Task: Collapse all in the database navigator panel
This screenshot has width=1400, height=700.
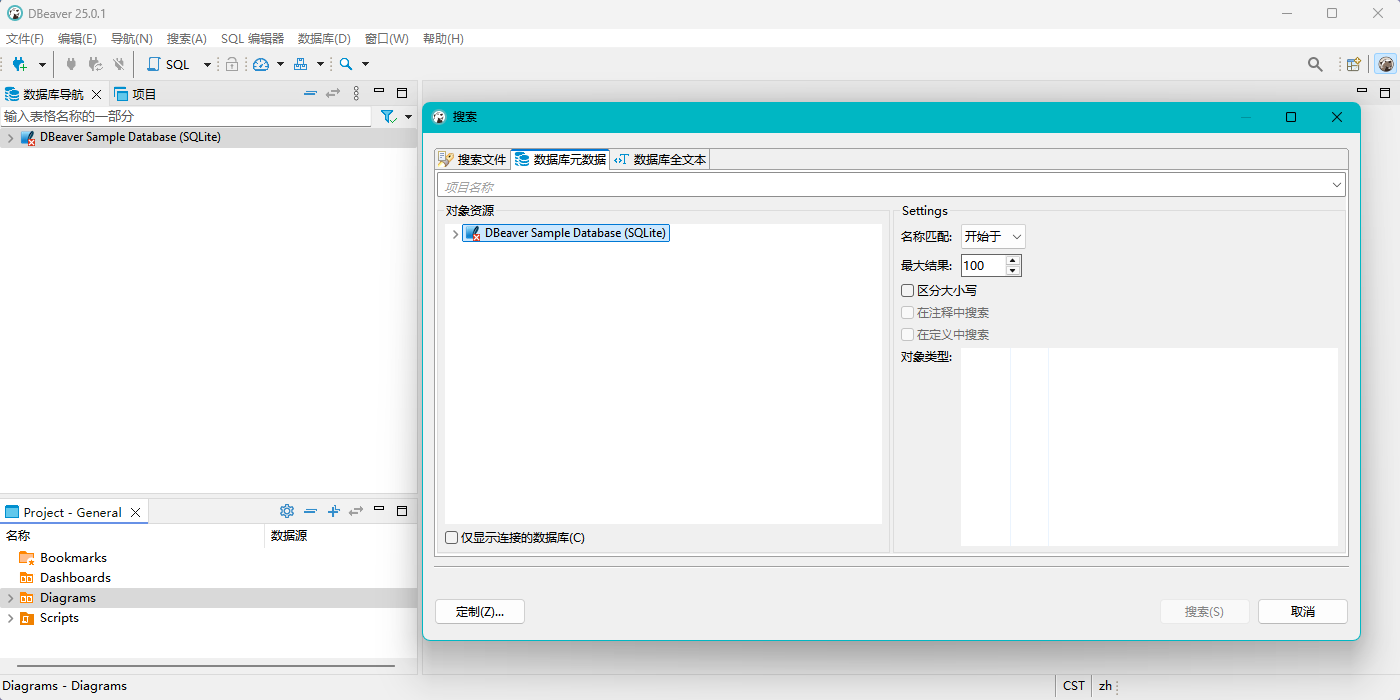Action: (310, 93)
